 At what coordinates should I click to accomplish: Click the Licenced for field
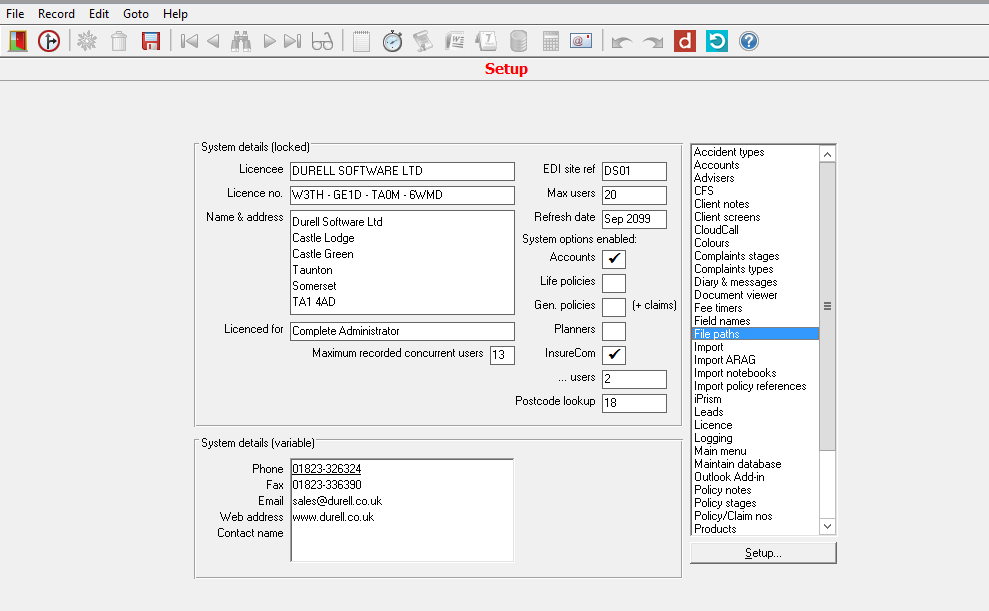pyautogui.click(x=402, y=331)
